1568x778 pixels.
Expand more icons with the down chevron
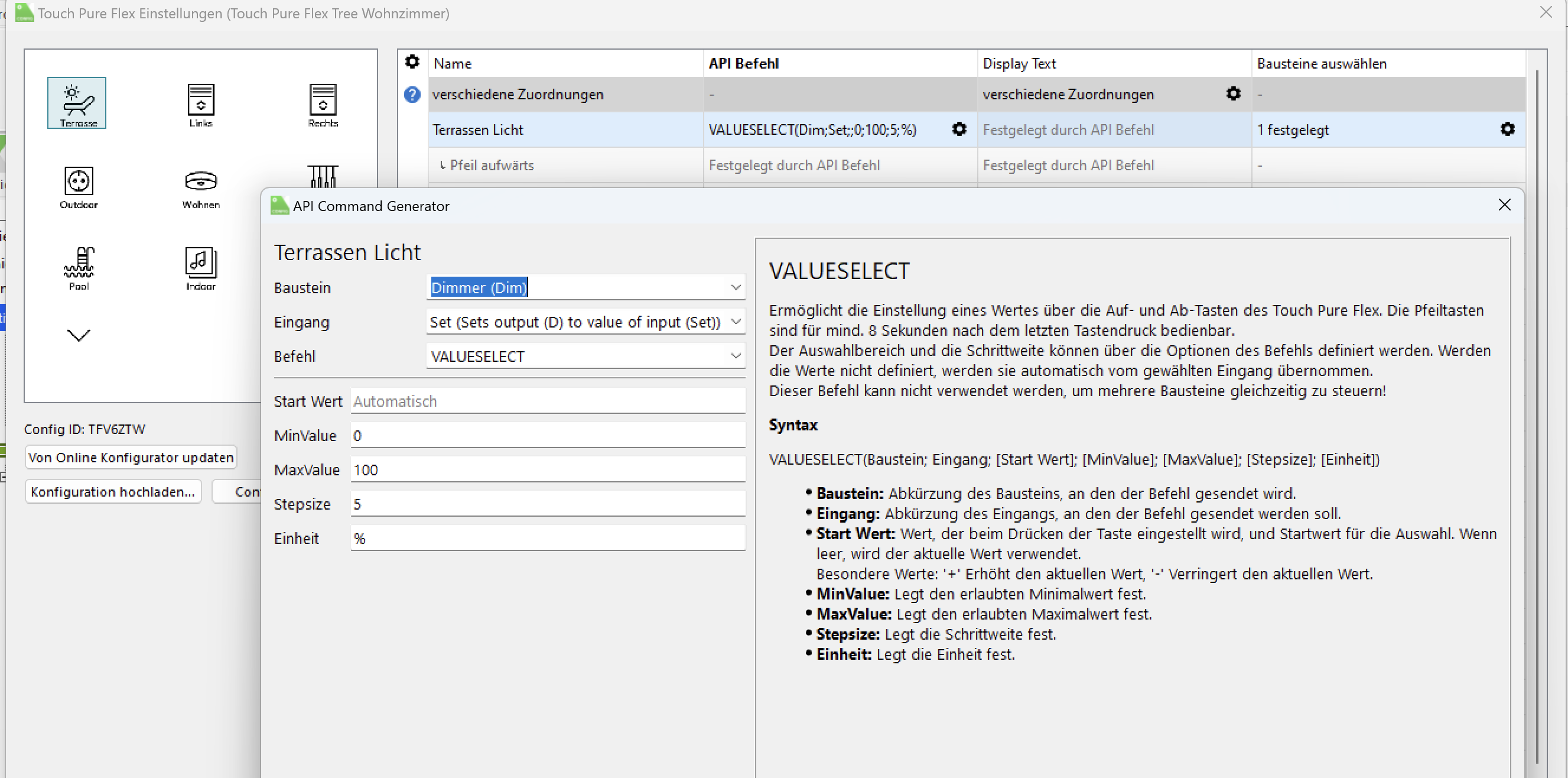pos(79,335)
